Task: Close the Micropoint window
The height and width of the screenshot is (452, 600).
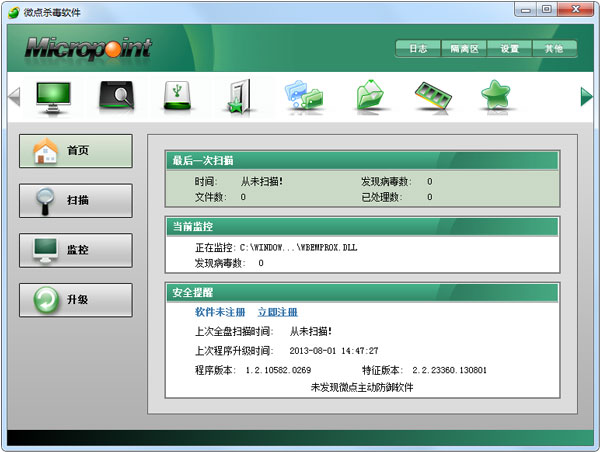Action: pyautogui.click(x=576, y=10)
